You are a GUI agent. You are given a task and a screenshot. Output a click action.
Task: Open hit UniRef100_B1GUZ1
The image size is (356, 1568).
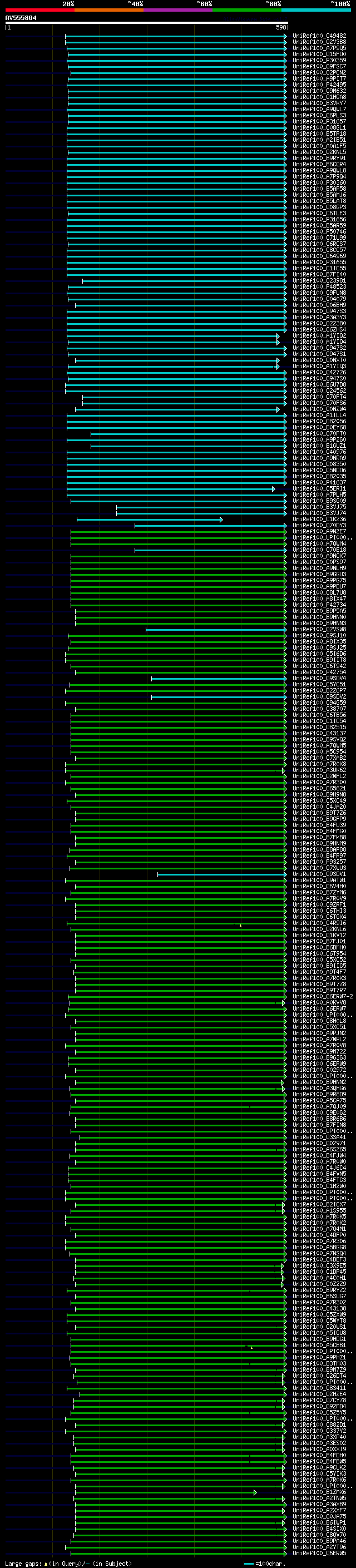(x=319, y=446)
